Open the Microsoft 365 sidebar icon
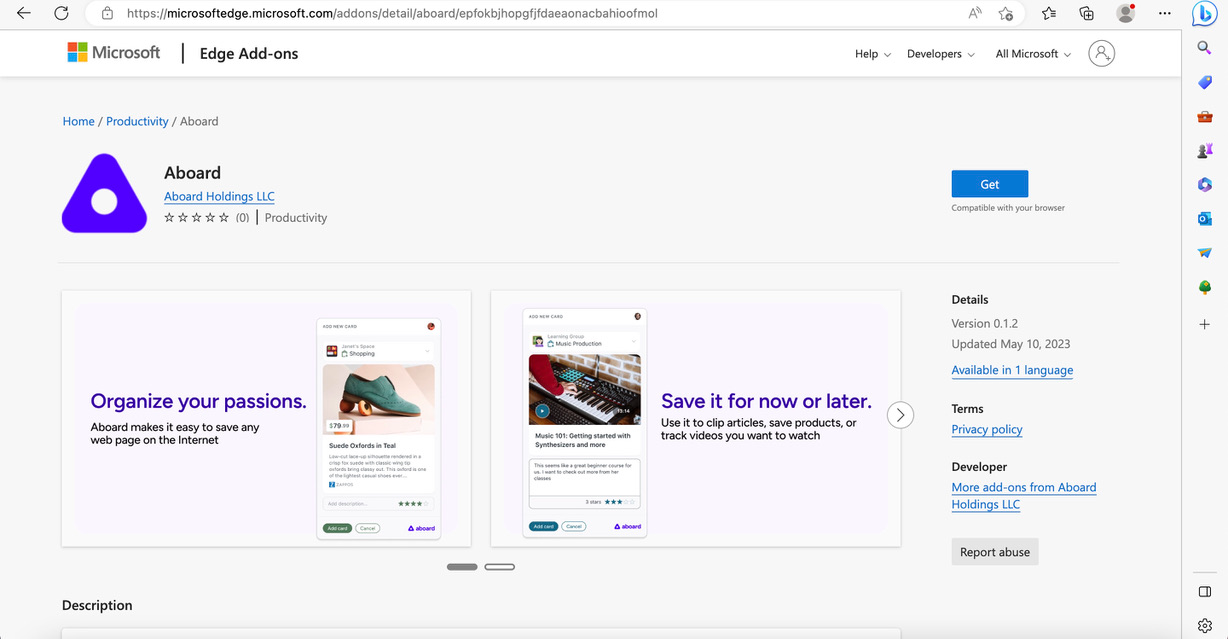This screenshot has height=639, width=1228. pyautogui.click(x=1205, y=185)
